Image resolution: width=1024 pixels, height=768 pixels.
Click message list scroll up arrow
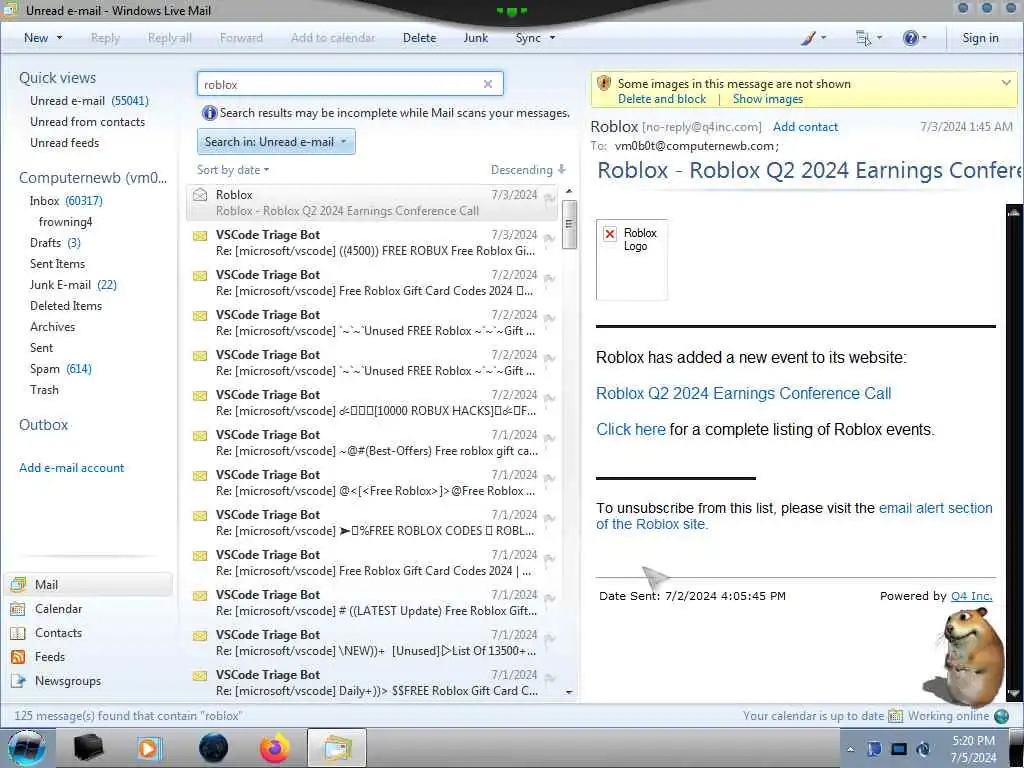click(x=569, y=191)
